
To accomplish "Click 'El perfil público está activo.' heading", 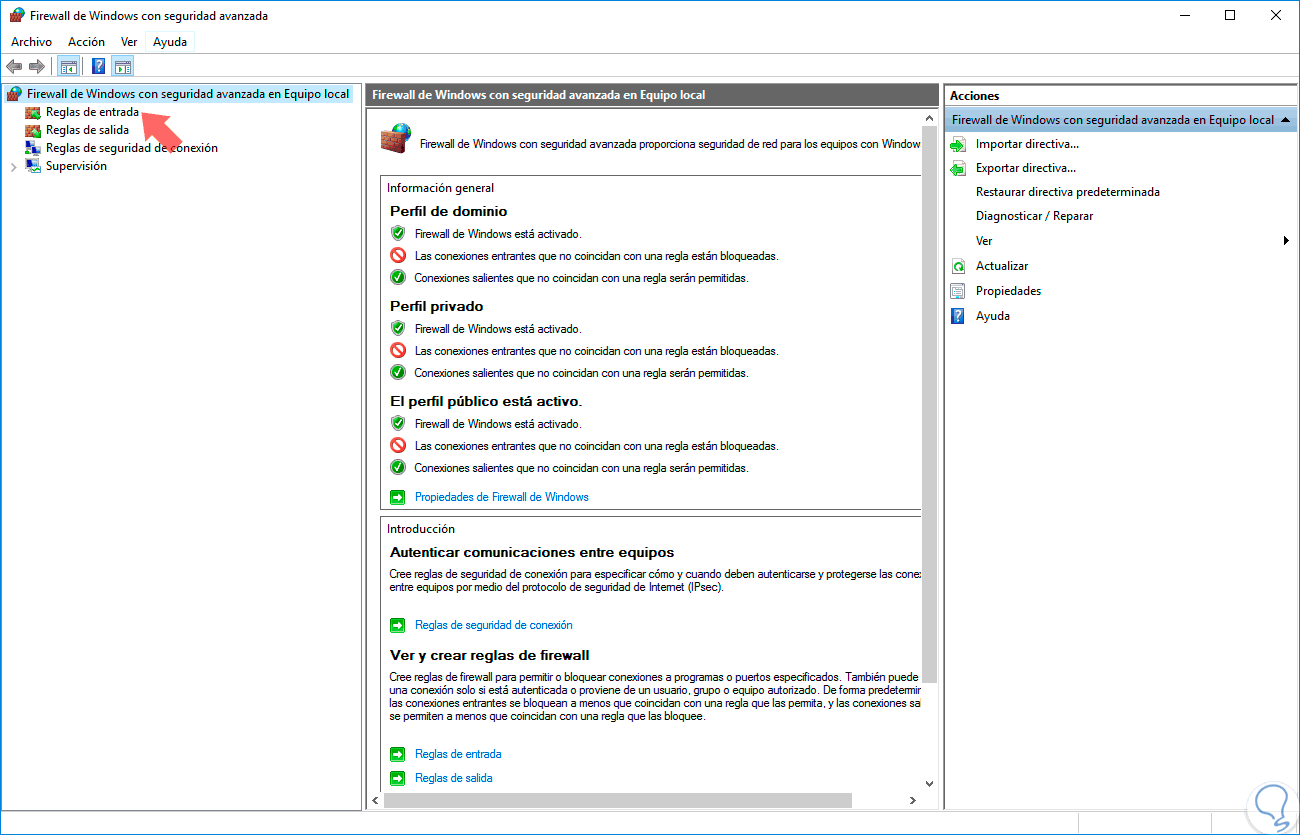I will [x=486, y=401].
